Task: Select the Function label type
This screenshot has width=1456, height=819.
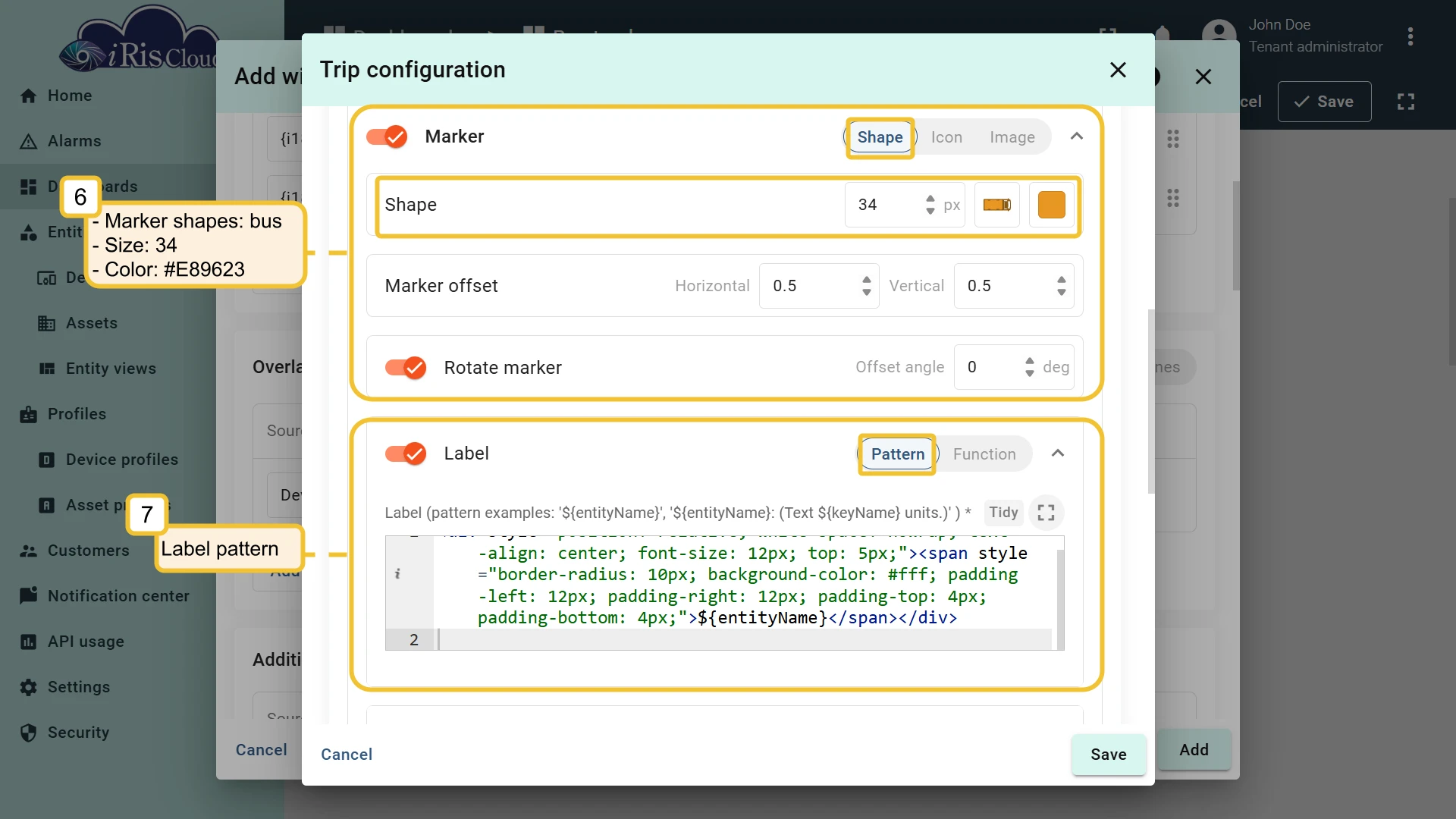Action: (x=984, y=454)
